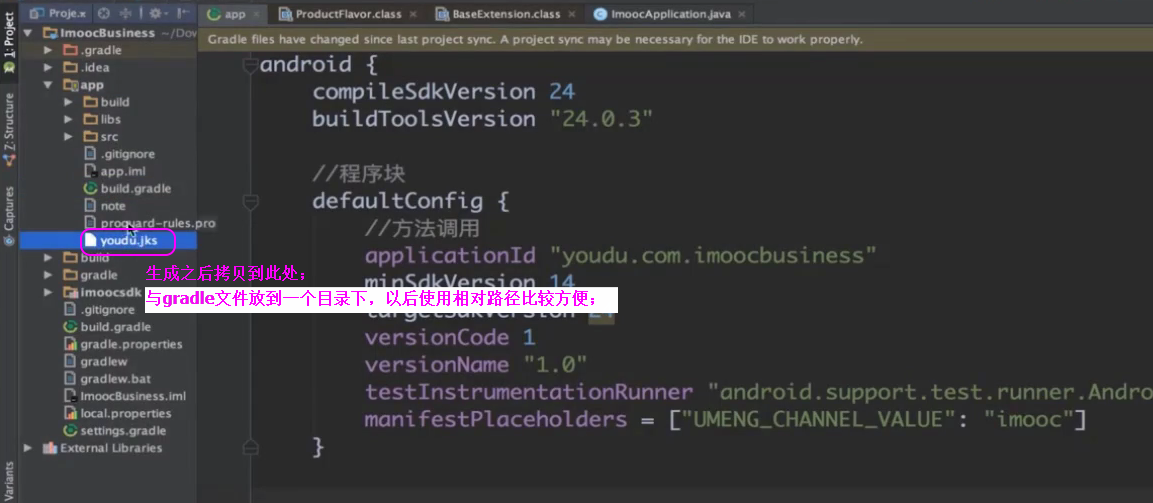Select the gradle.properties file icon
Screen dimensions: 1153x503
[71, 344]
